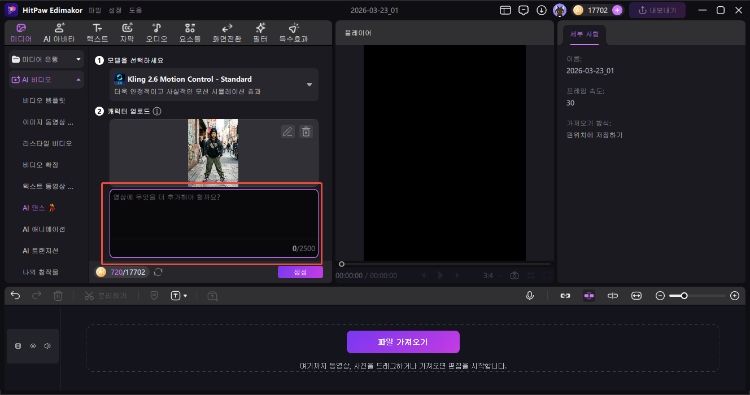Expand the media library folder dropdown
750x395 pixels.
(46, 59)
